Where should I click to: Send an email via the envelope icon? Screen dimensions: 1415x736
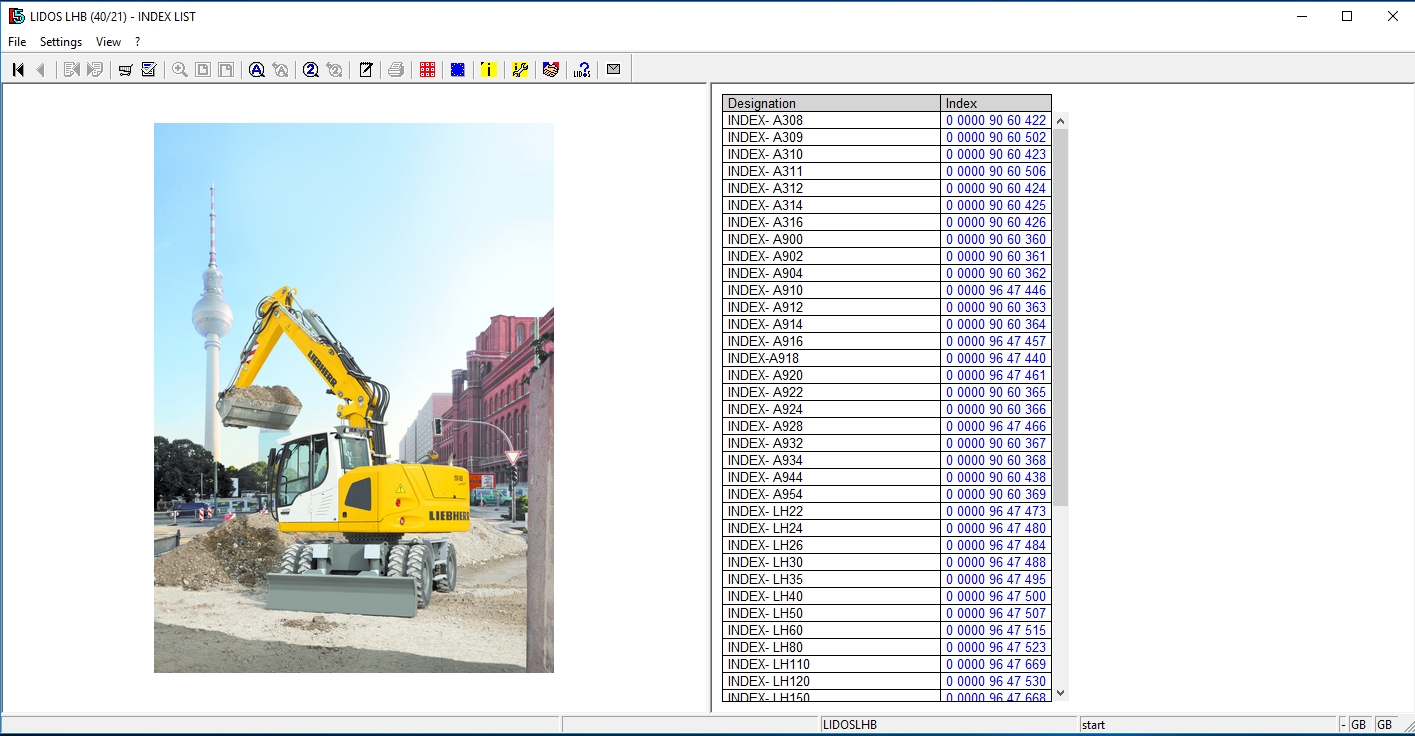click(x=612, y=69)
